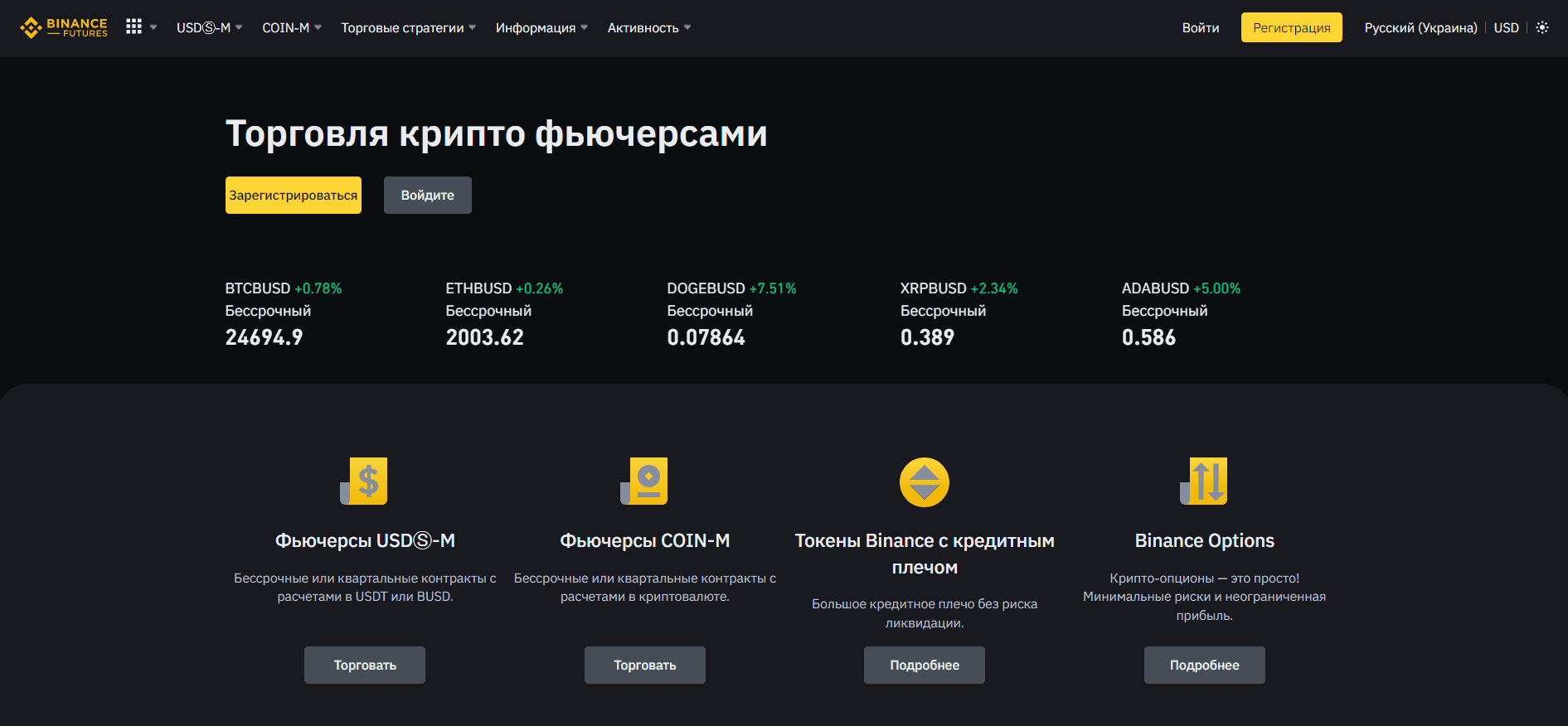
Task: Click the Войти link in header
Action: coord(1201,27)
